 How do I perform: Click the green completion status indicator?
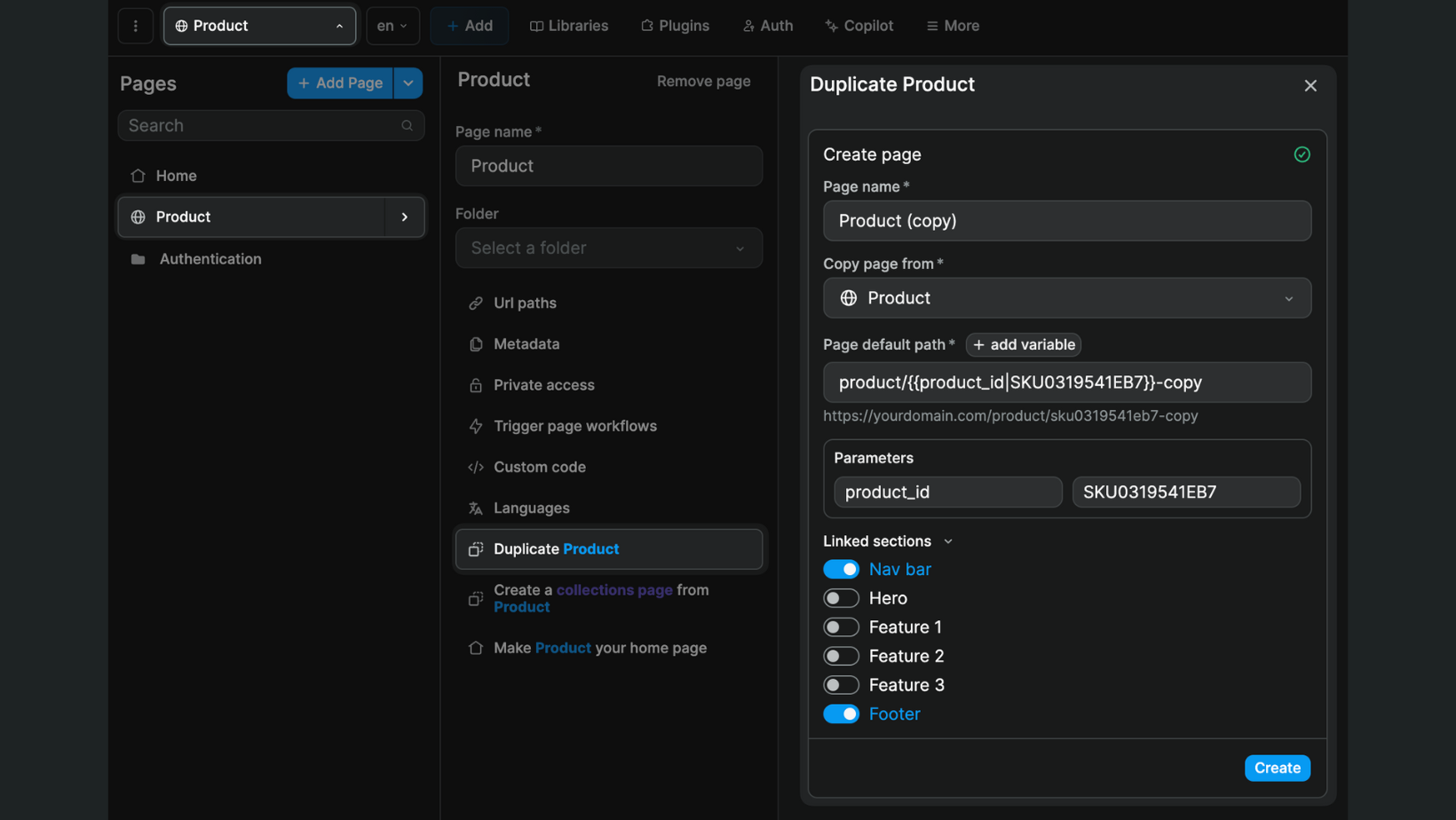coord(1302,154)
